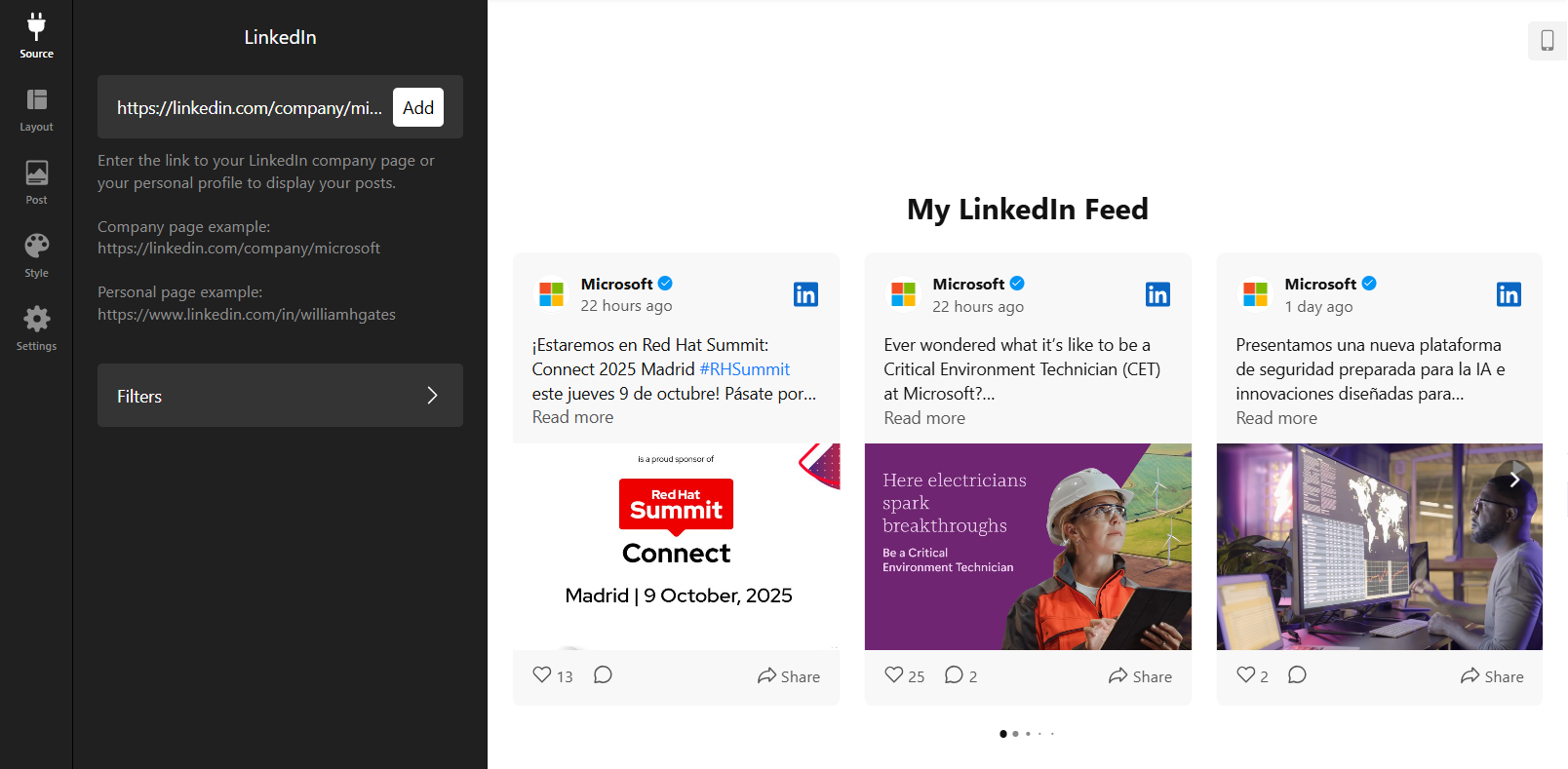Click Microsoft avatar on Critical Environment Technician post
The height and width of the screenshot is (769, 1568).
tap(904, 294)
